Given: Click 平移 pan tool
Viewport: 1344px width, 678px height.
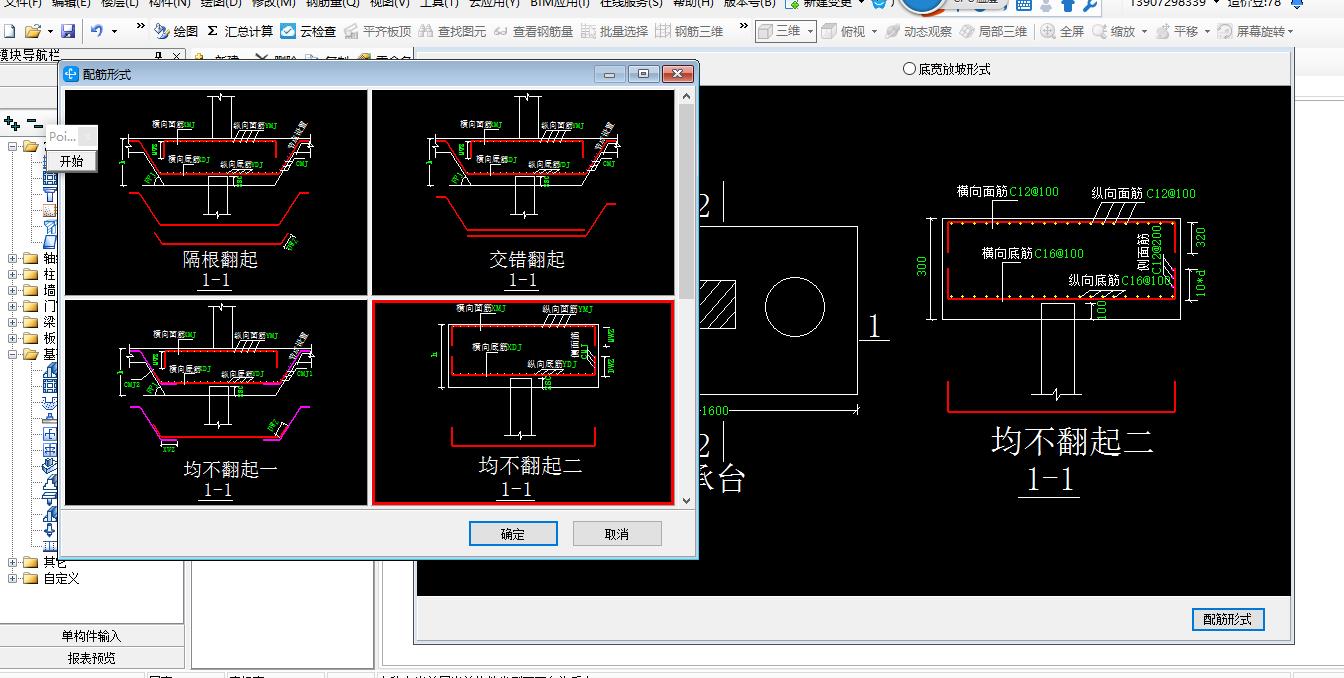Looking at the screenshot, I should point(1176,31).
